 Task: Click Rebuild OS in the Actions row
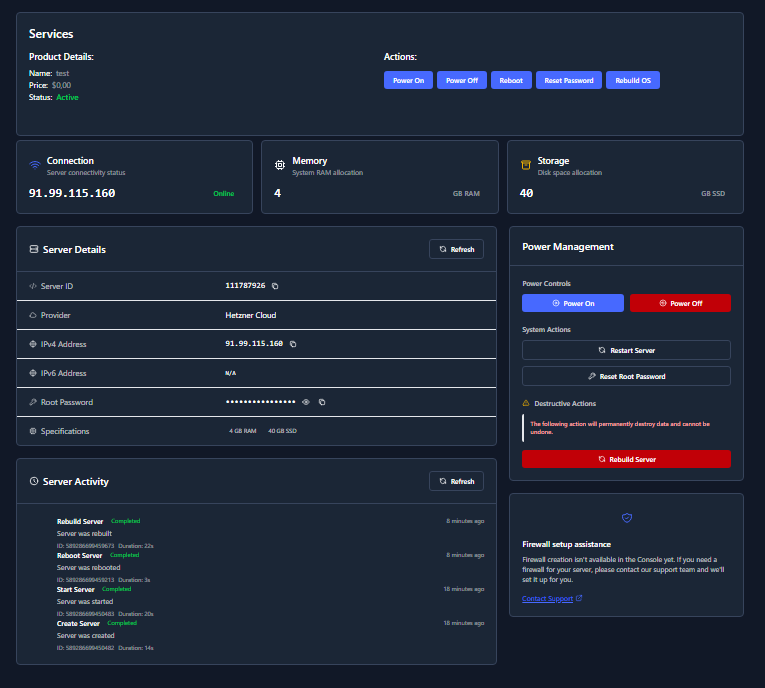click(x=632, y=80)
